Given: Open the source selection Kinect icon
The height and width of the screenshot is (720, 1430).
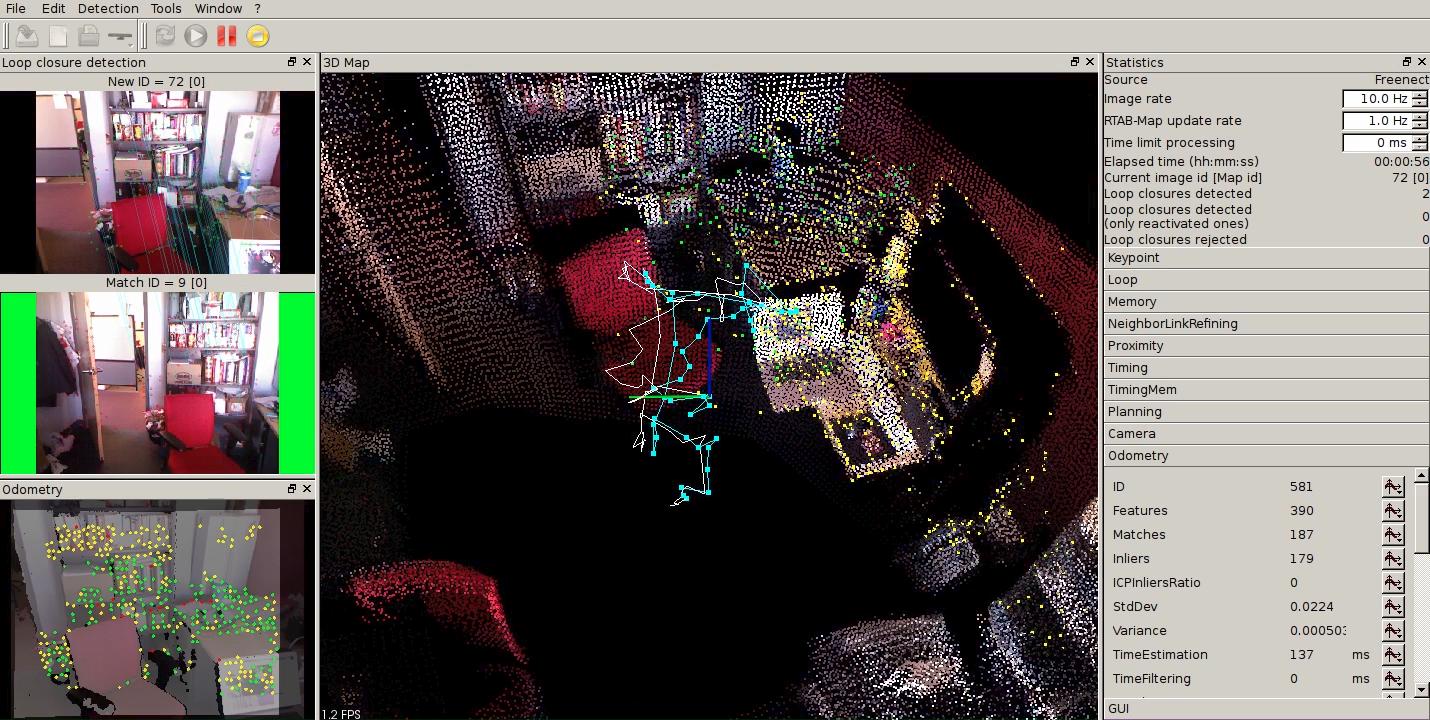Looking at the screenshot, I should (120, 36).
